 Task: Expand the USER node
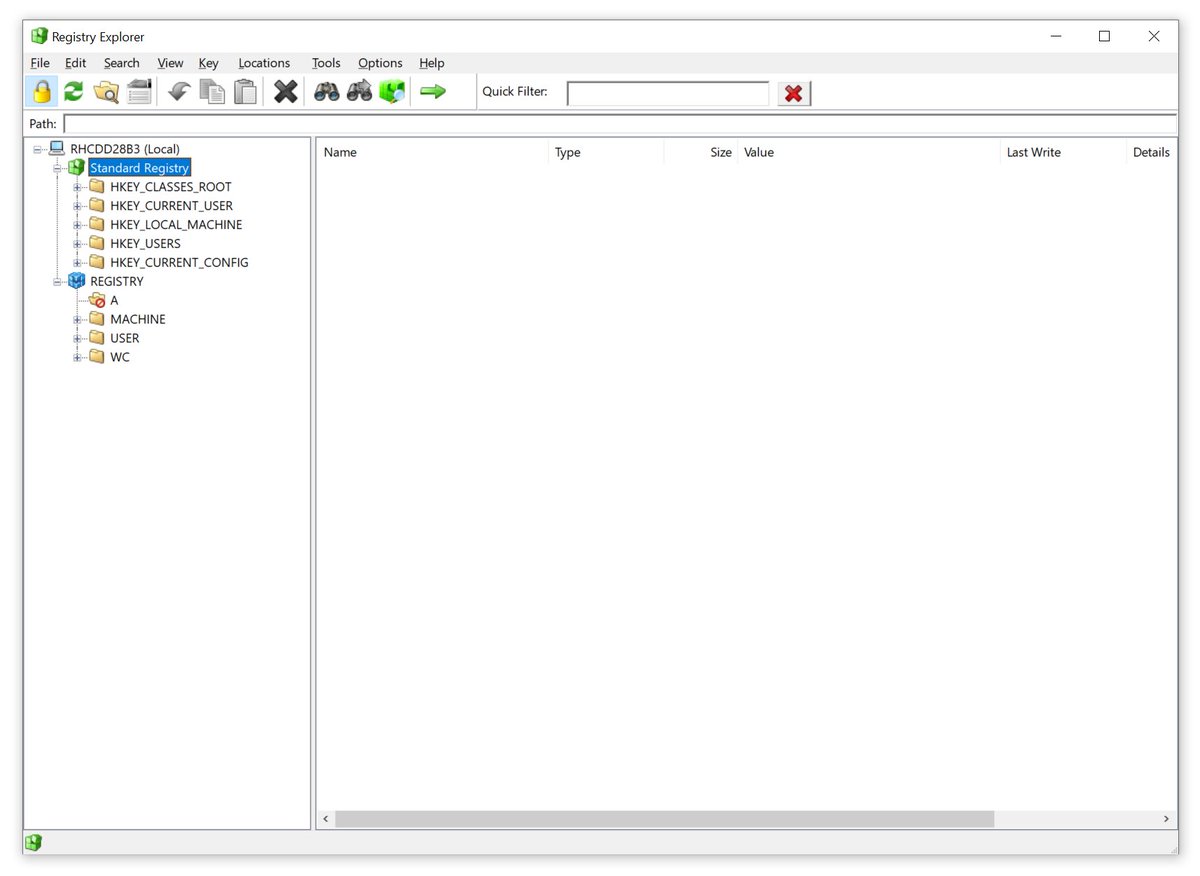[78, 339]
